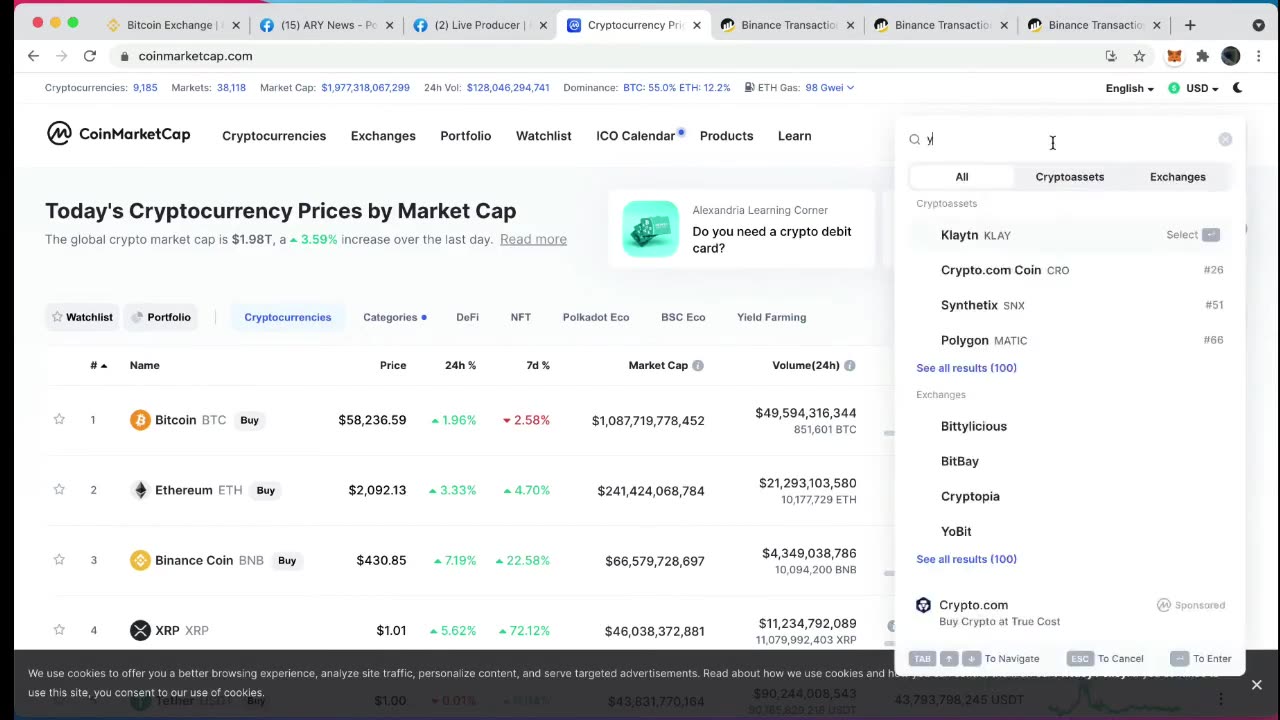The width and height of the screenshot is (1280, 720).
Task: Open MetaMask fox extension
Action: (x=1175, y=56)
